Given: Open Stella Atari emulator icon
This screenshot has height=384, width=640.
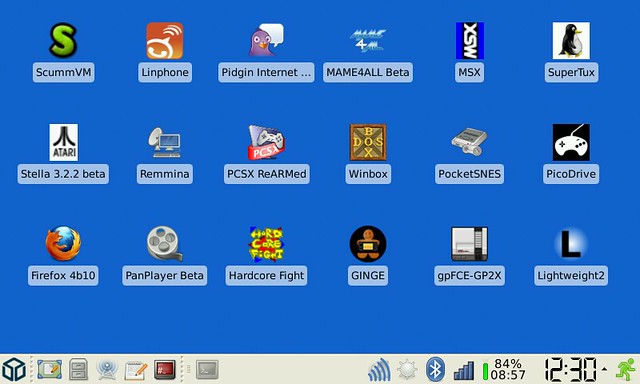Looking at the screenshot, I should (x=63, y=142).
